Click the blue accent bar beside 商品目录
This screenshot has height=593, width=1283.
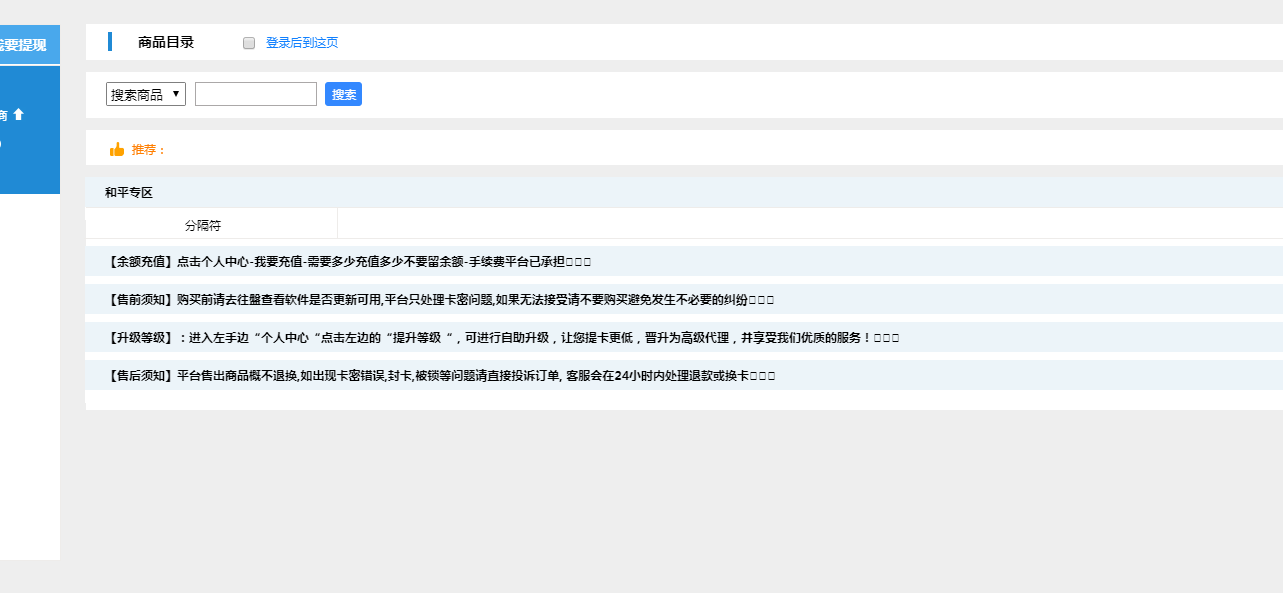110,42
